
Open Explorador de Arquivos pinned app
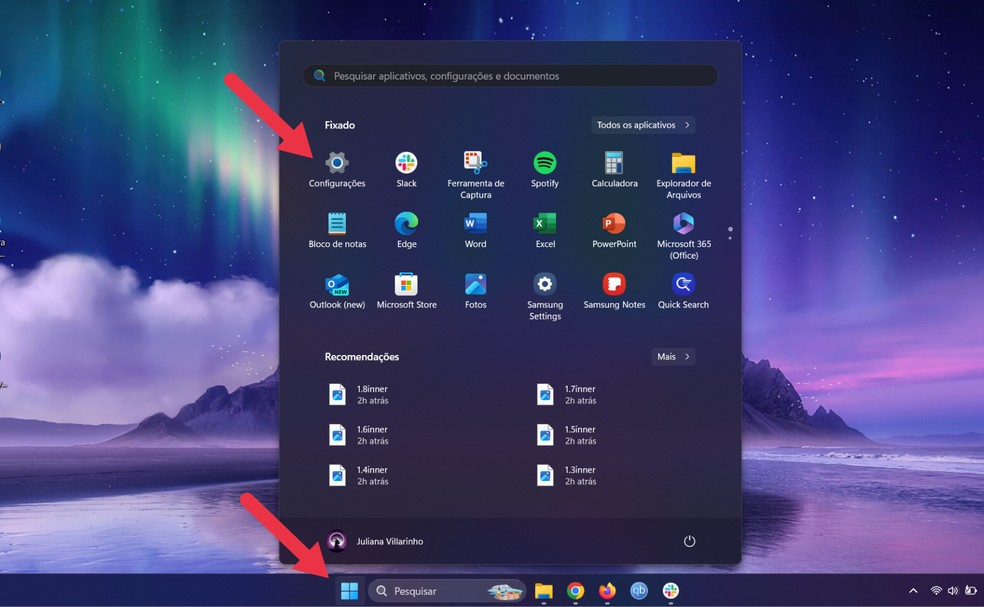click(683, 175)
